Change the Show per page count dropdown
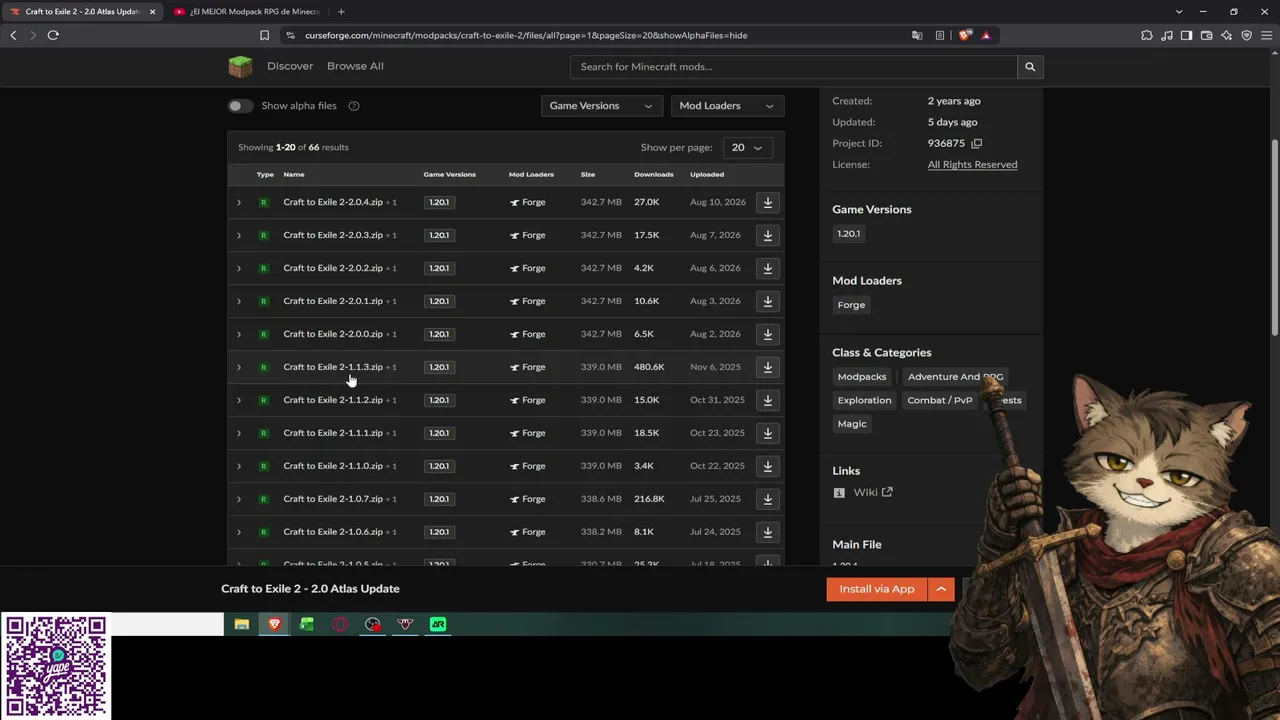This screenshot has width=1280, height=720. coord(746,148)
